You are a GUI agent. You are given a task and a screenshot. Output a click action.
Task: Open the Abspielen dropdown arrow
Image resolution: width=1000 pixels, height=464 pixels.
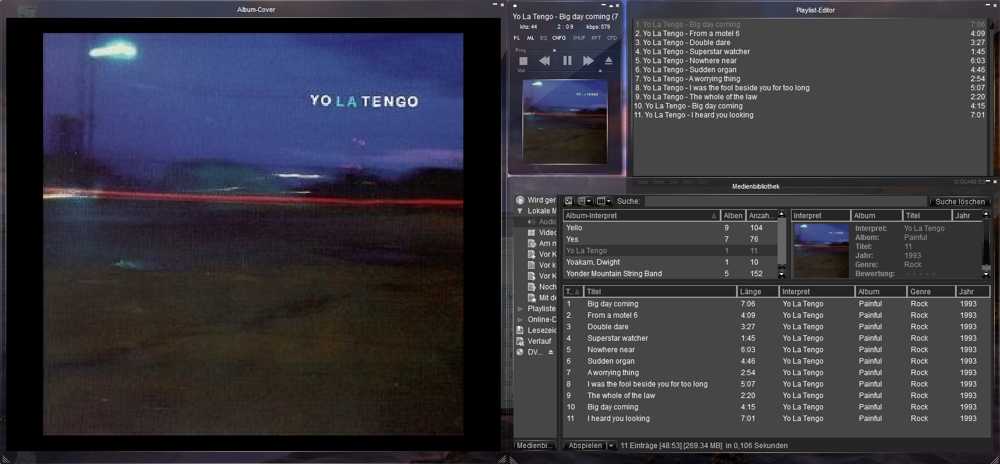point(611,445)
